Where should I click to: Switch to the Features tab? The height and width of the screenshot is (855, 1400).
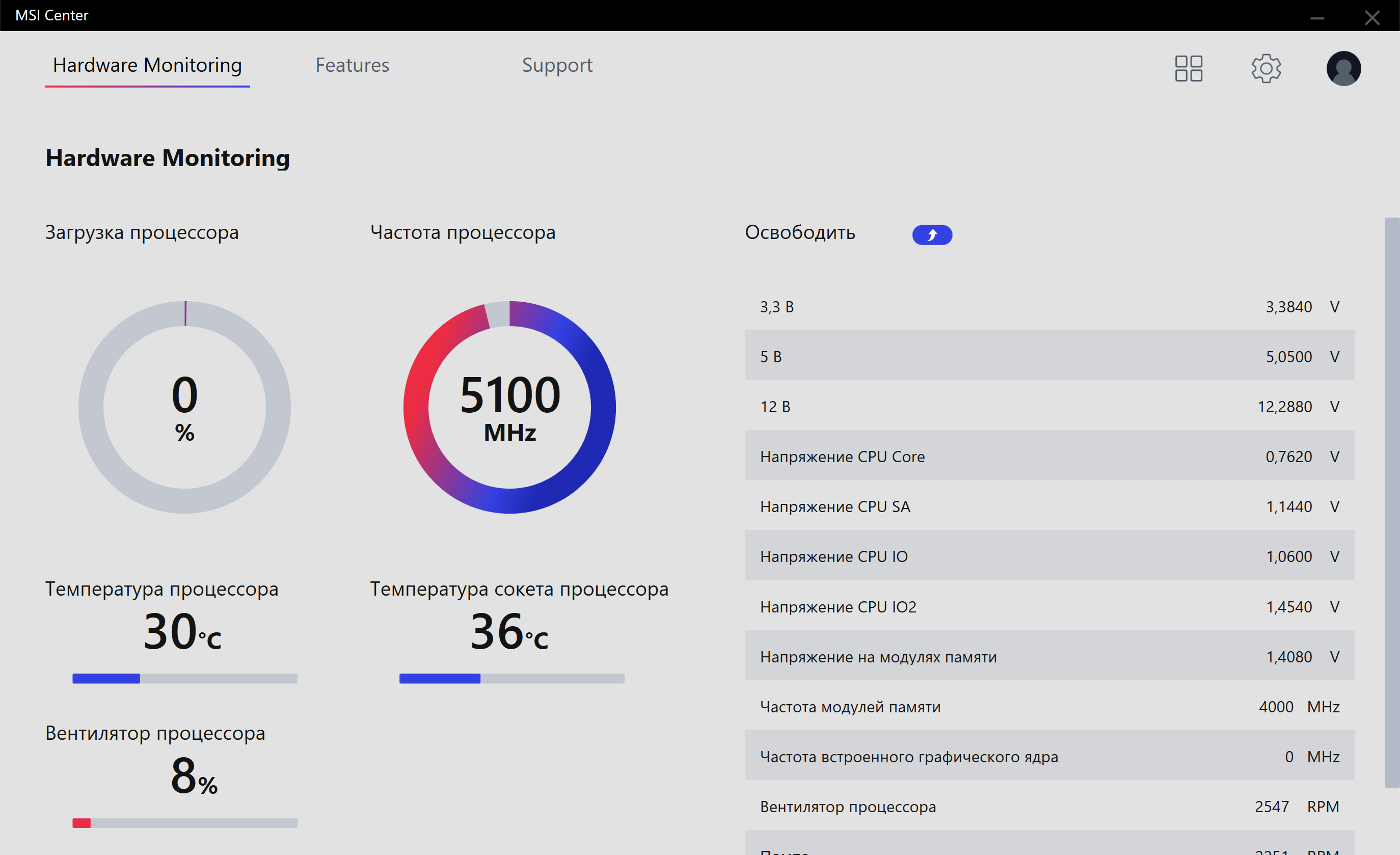(x=352, y=65)
